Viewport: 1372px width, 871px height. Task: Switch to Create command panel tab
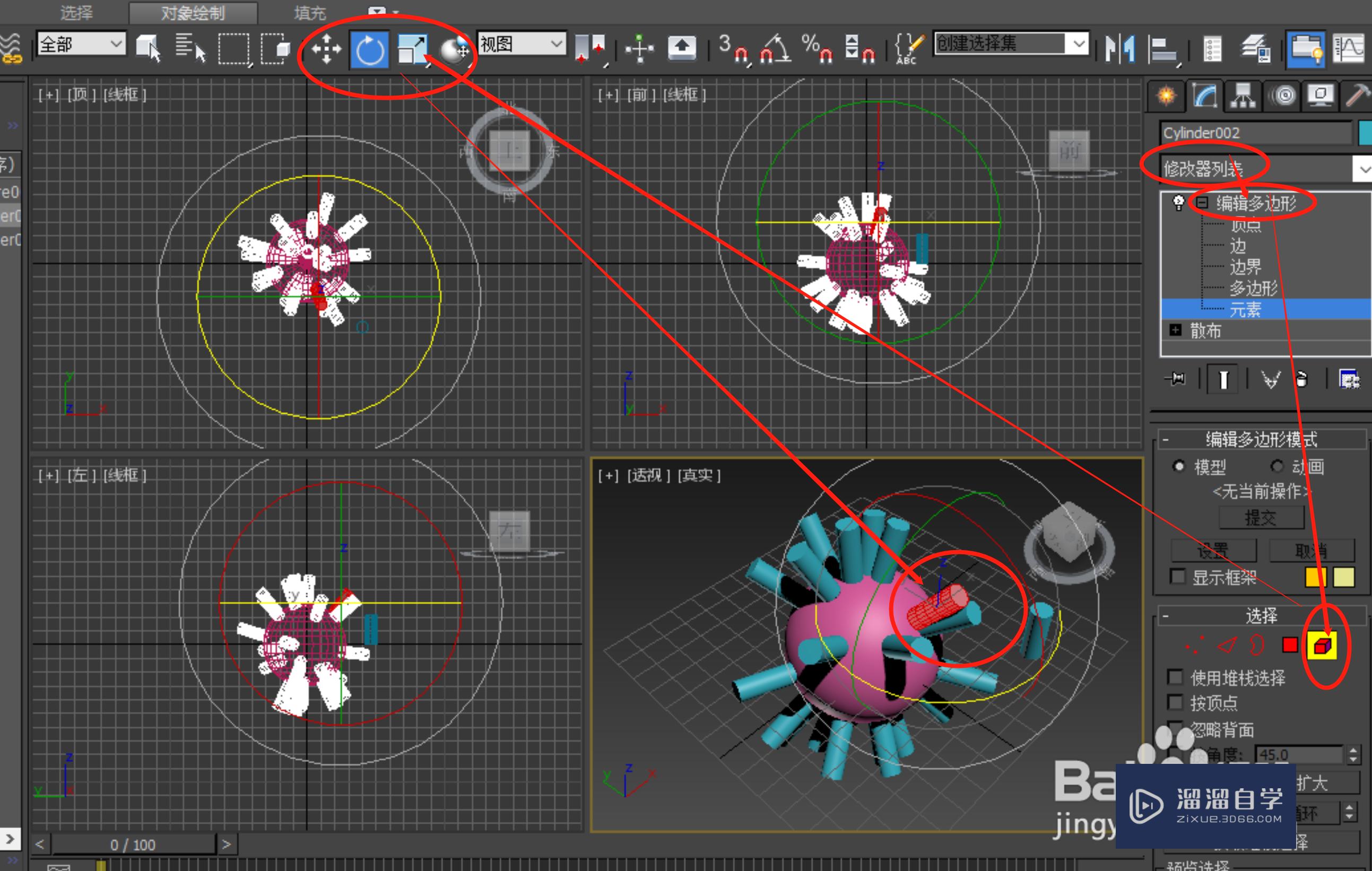point(1166,95)
